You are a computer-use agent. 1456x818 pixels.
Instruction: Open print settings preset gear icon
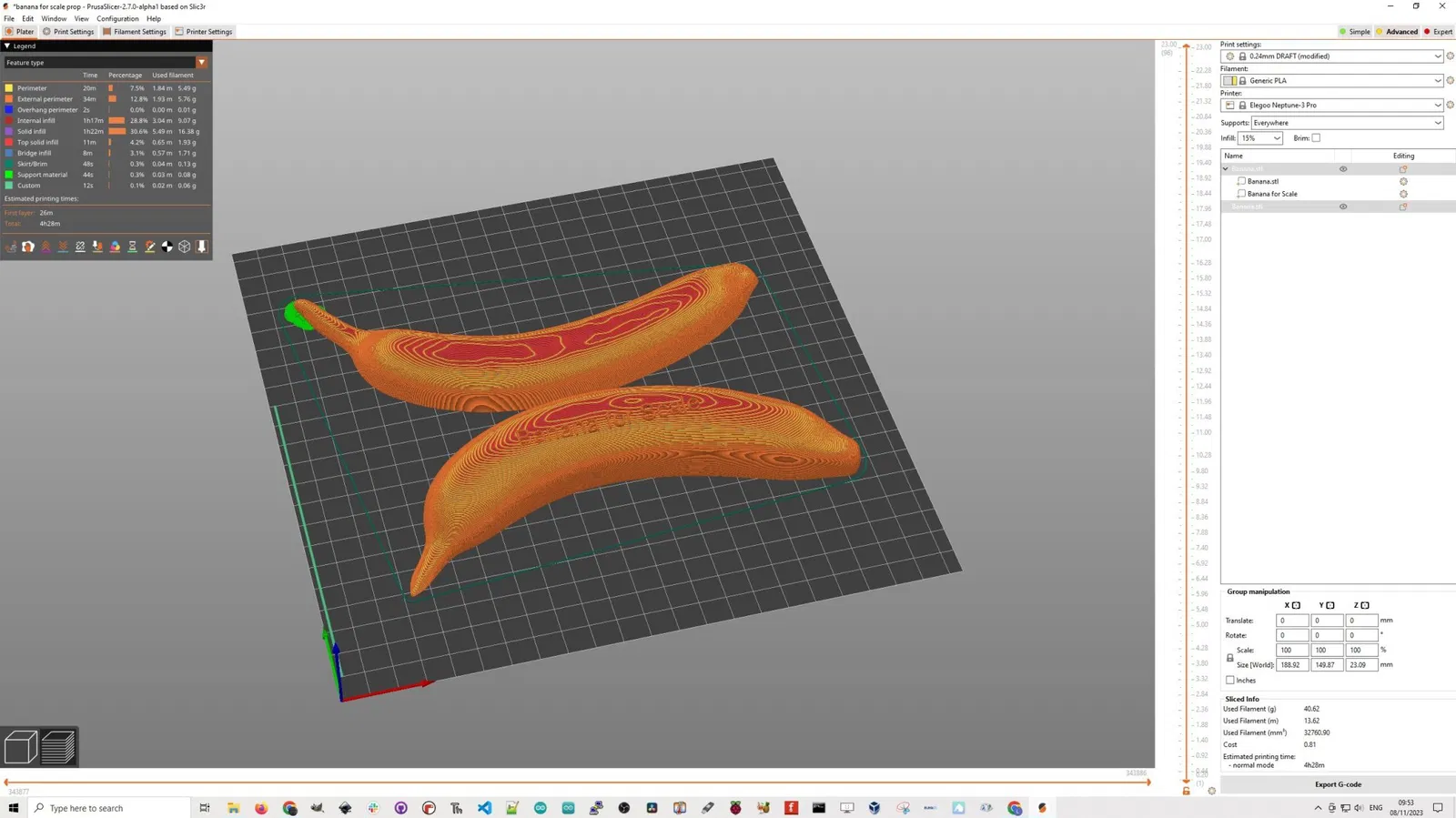1450,56
